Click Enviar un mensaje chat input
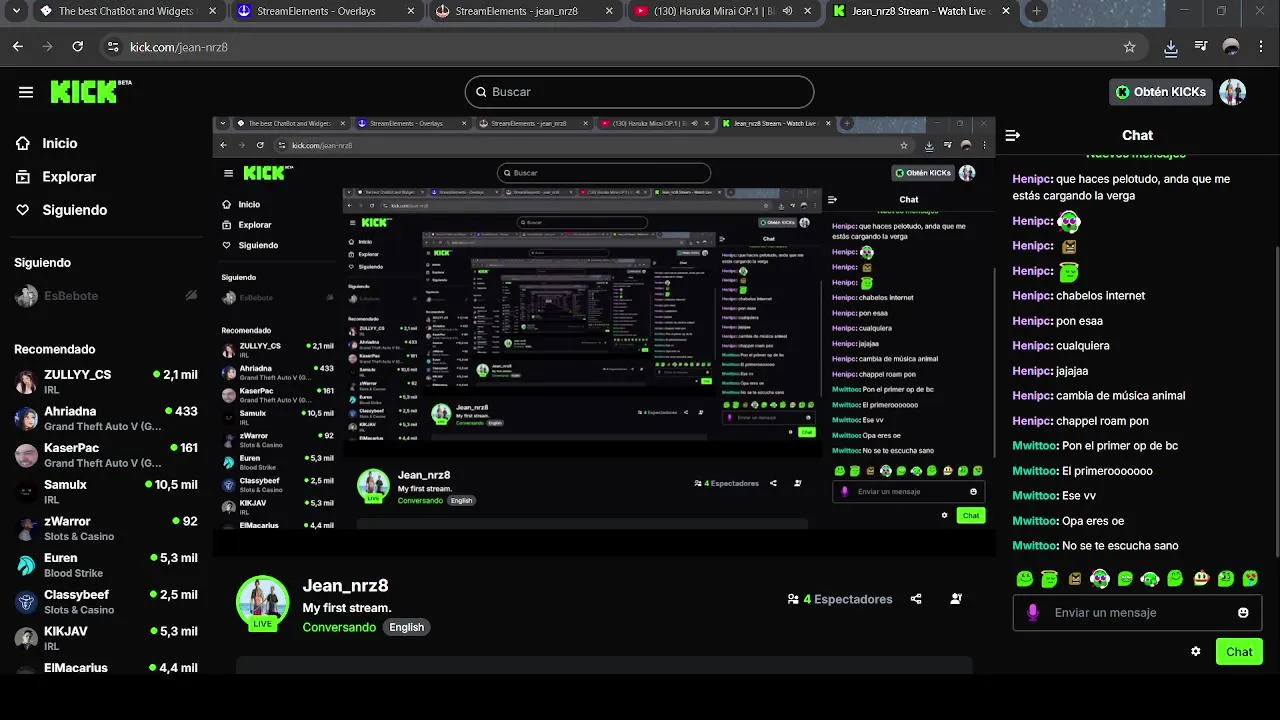Viewport: 1280px width, 720px height. [x=1137, y=612]
